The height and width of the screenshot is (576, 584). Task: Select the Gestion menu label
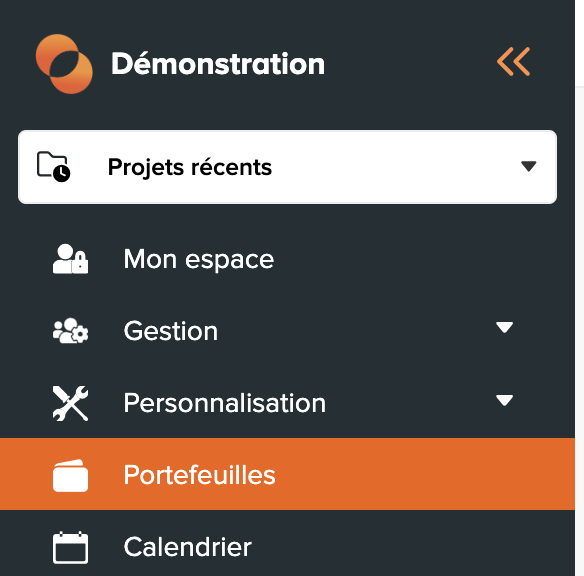tap(171, 331)
